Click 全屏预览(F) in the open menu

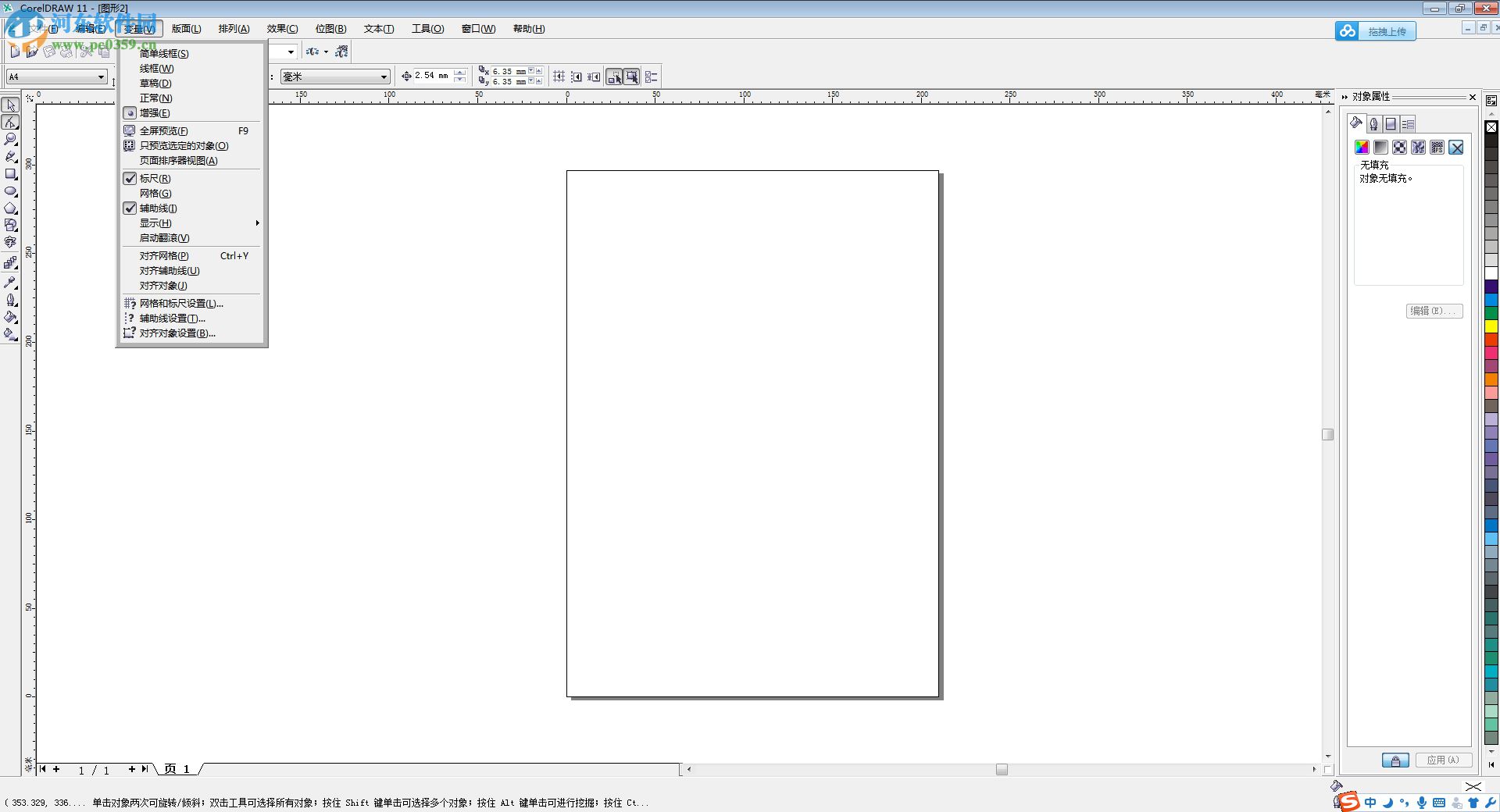[162, 130]
